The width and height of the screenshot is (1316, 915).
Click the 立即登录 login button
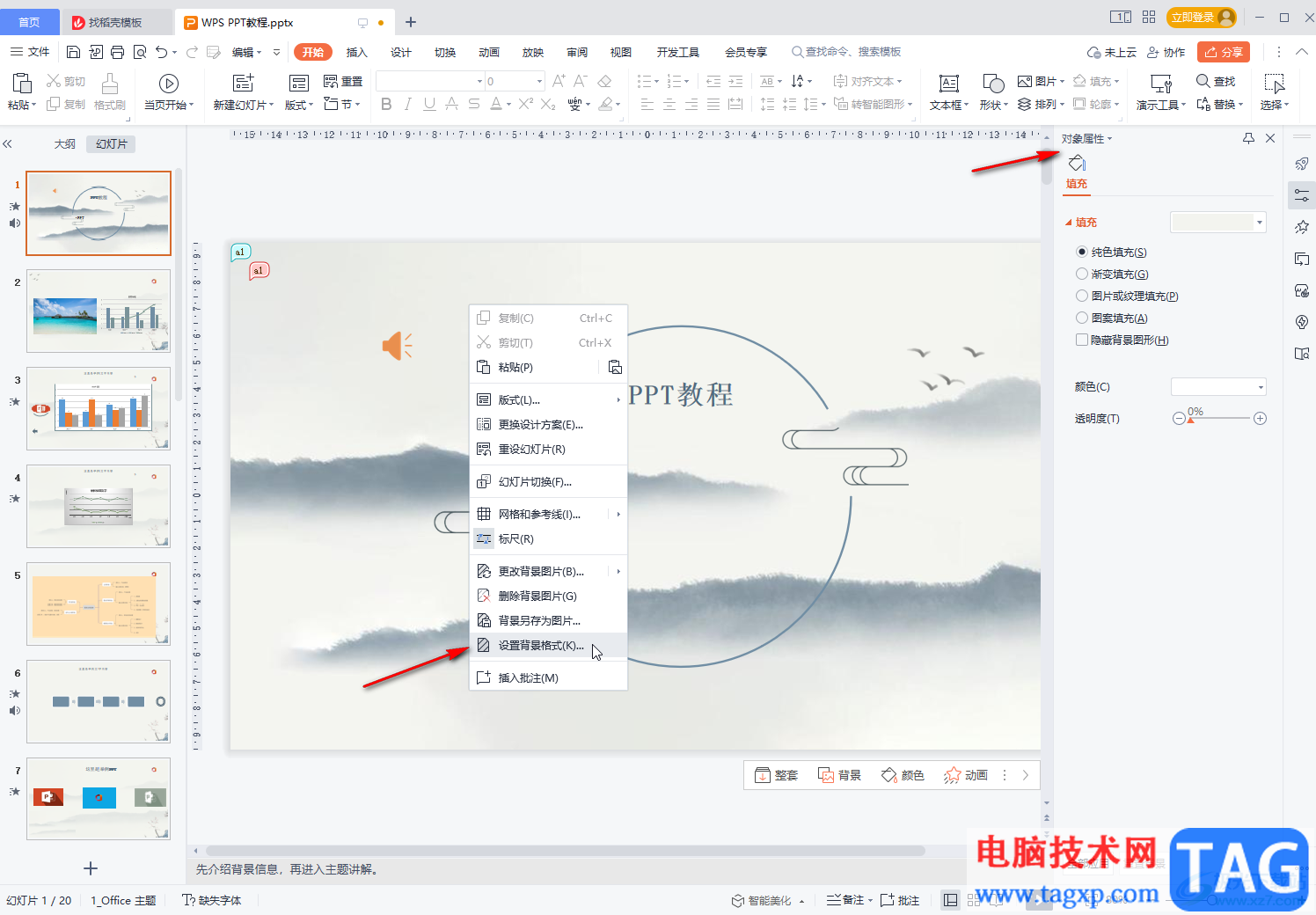pyautogui.click(x=1202, y=18)
